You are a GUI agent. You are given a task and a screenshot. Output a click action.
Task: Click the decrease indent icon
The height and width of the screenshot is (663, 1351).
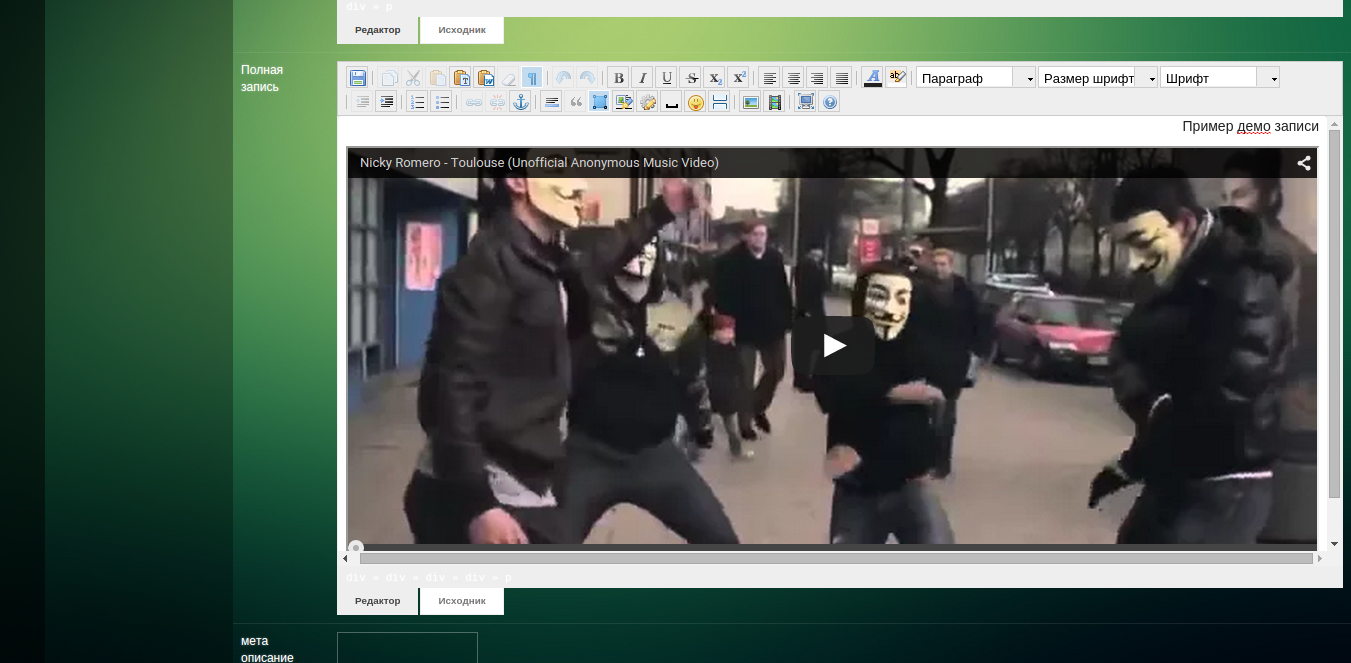(362, 102)
